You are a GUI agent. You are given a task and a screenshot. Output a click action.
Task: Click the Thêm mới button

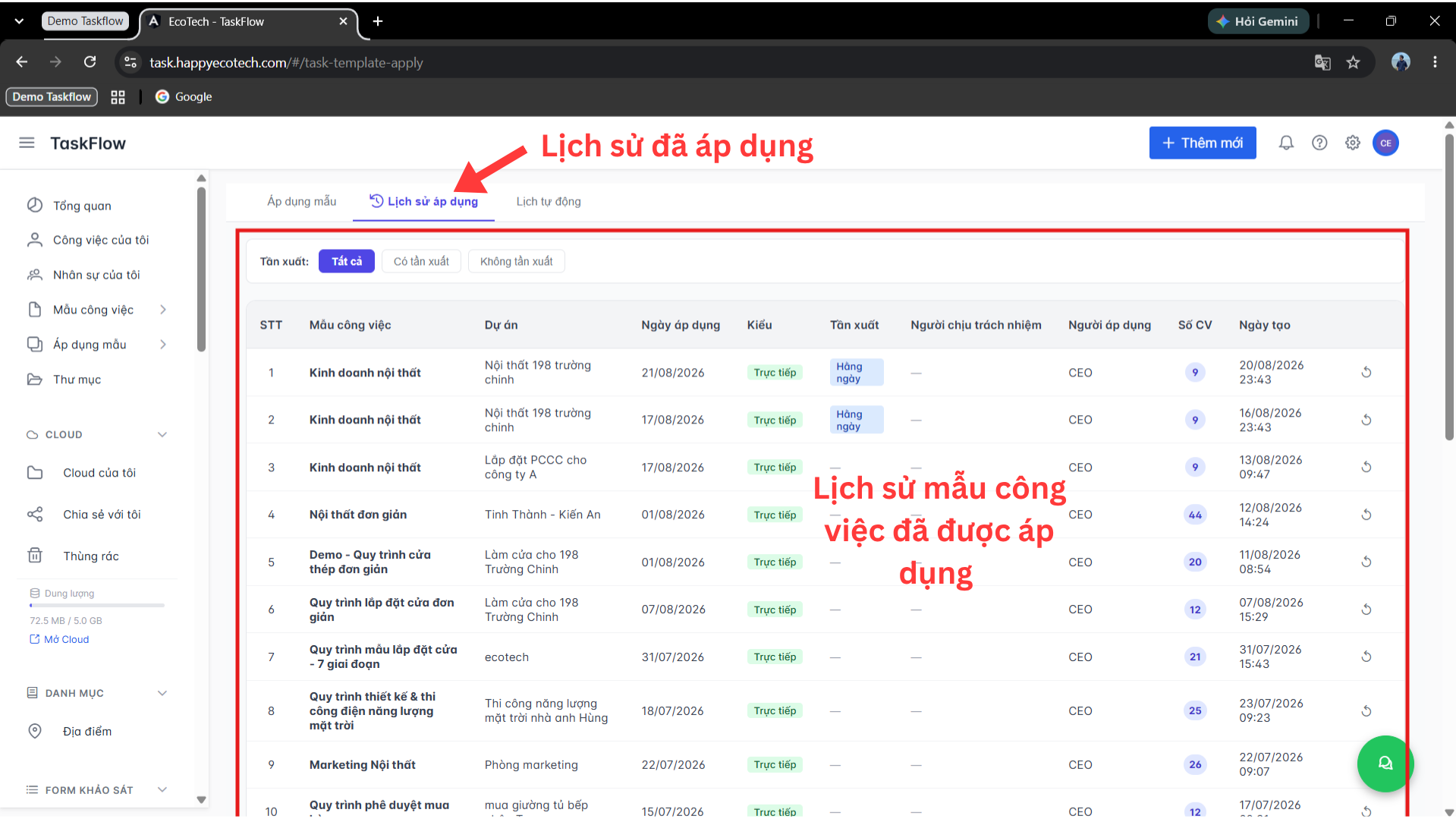1203,143
